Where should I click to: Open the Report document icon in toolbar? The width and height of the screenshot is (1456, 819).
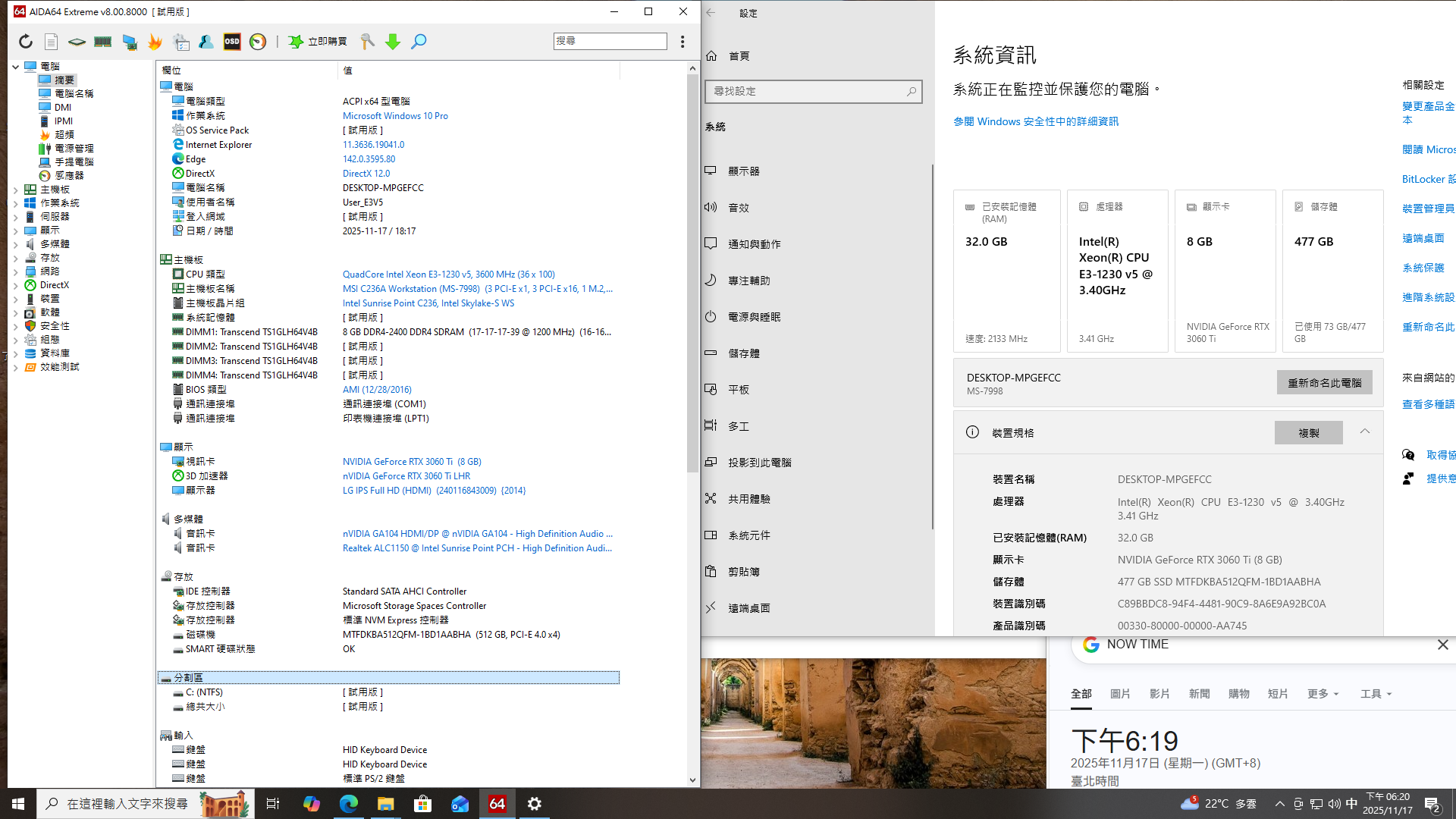(51, 42)
